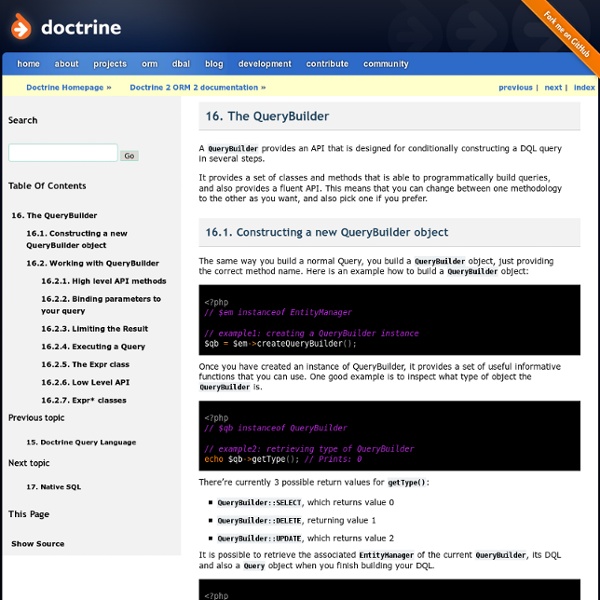Click the 'doctrine' wordmark text

pos(81,28)
